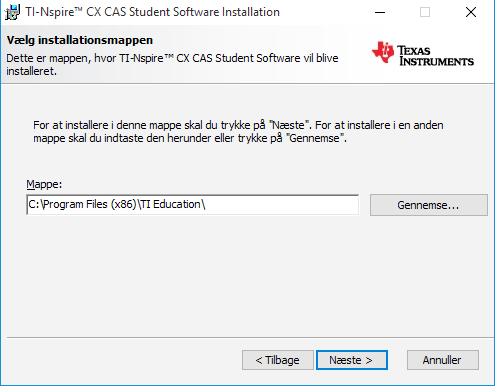Click the greyed-out maximize window button
The image size is (495, 386).
point(425,12)
